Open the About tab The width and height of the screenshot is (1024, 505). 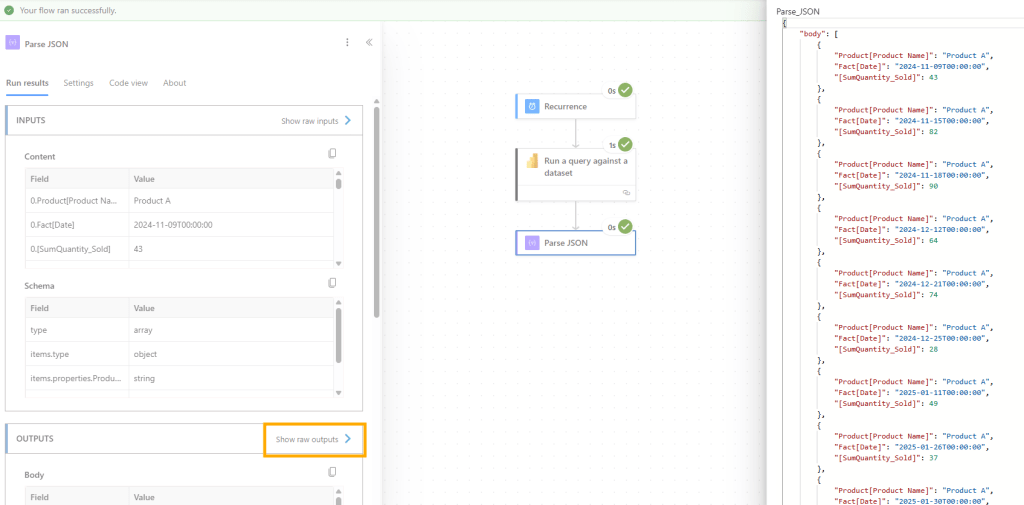pos(174,83)
